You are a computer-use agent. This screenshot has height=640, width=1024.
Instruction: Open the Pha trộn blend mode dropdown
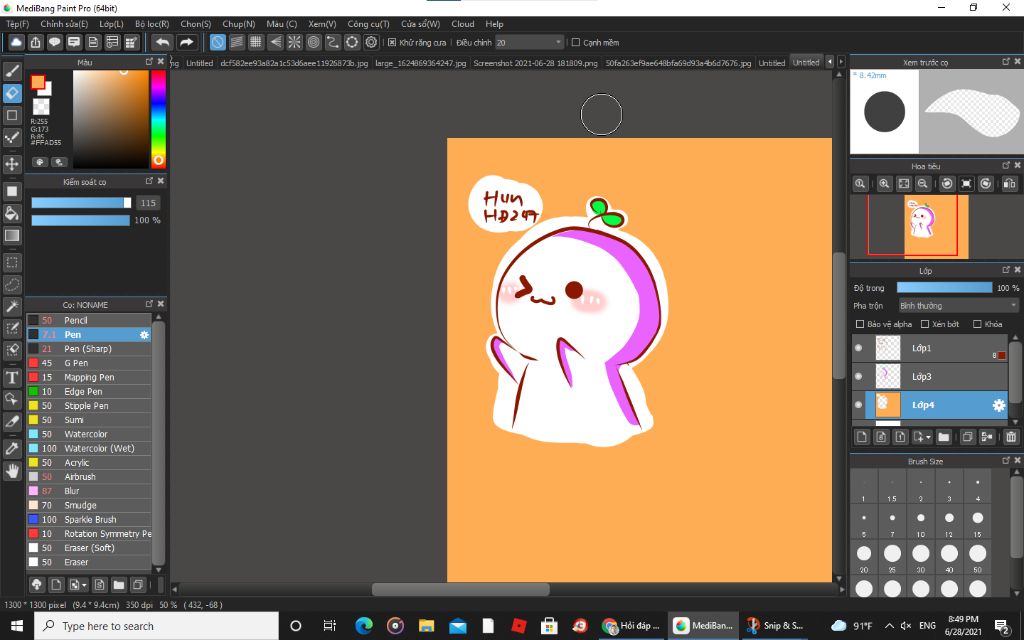coord(958,306)
